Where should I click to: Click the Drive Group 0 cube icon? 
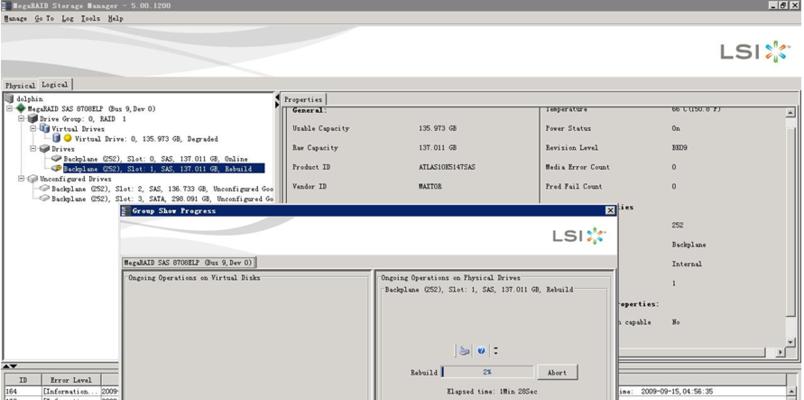pos(33,118)
